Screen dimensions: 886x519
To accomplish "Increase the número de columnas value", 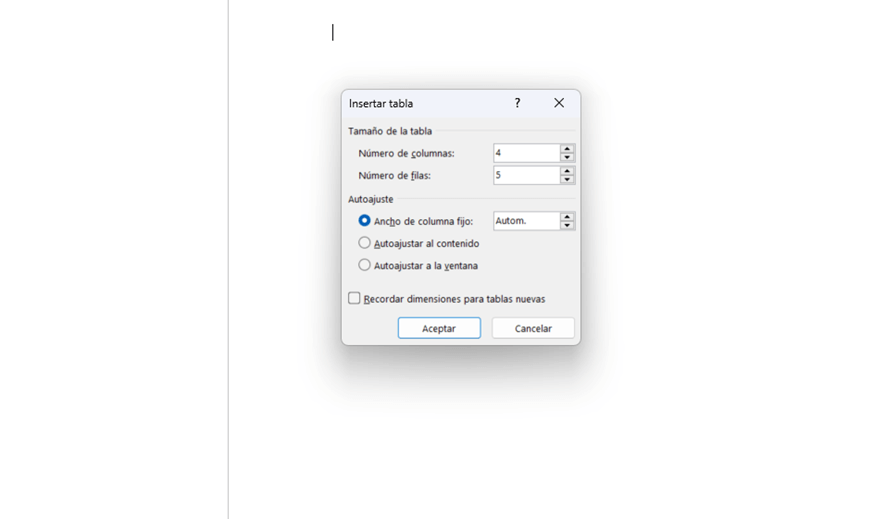I will (x=567, y=149).
